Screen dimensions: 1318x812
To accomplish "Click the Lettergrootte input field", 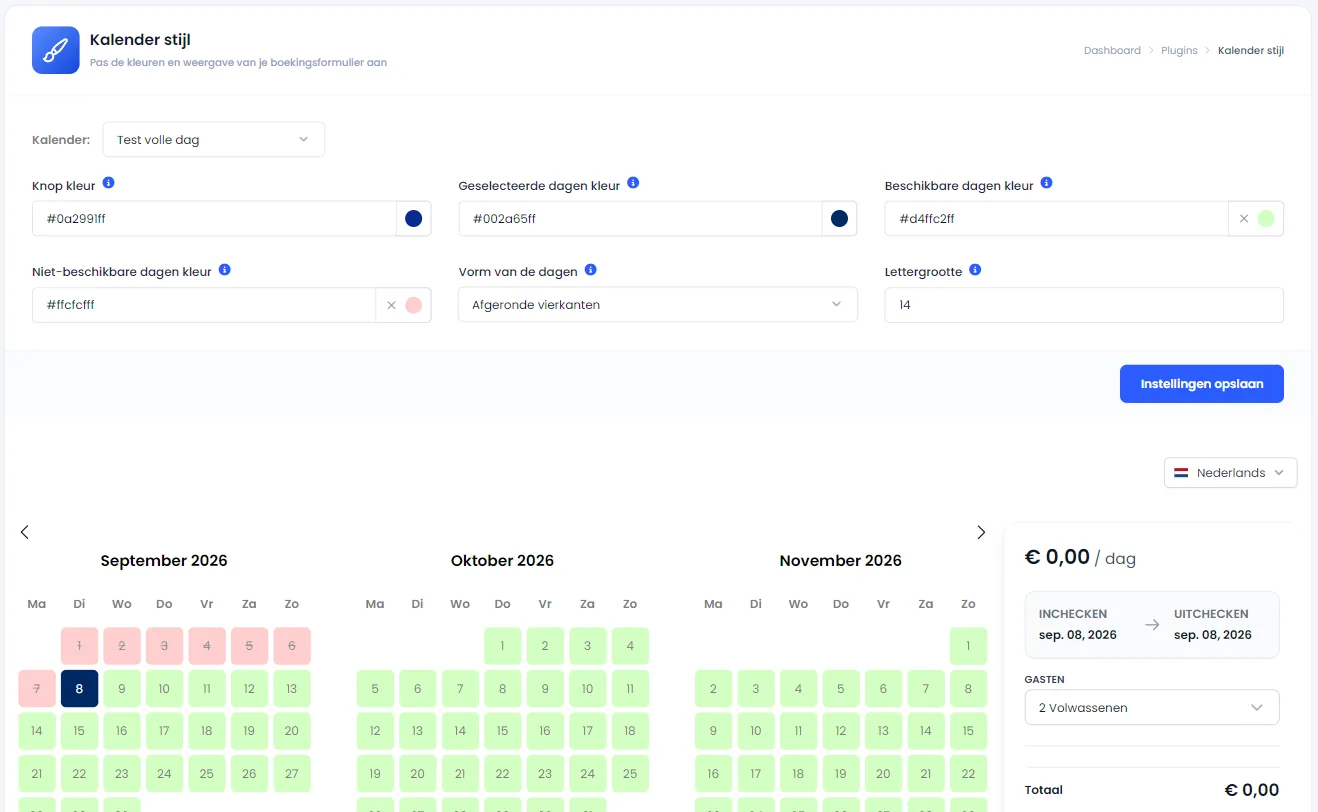I will coord(1084,305).
